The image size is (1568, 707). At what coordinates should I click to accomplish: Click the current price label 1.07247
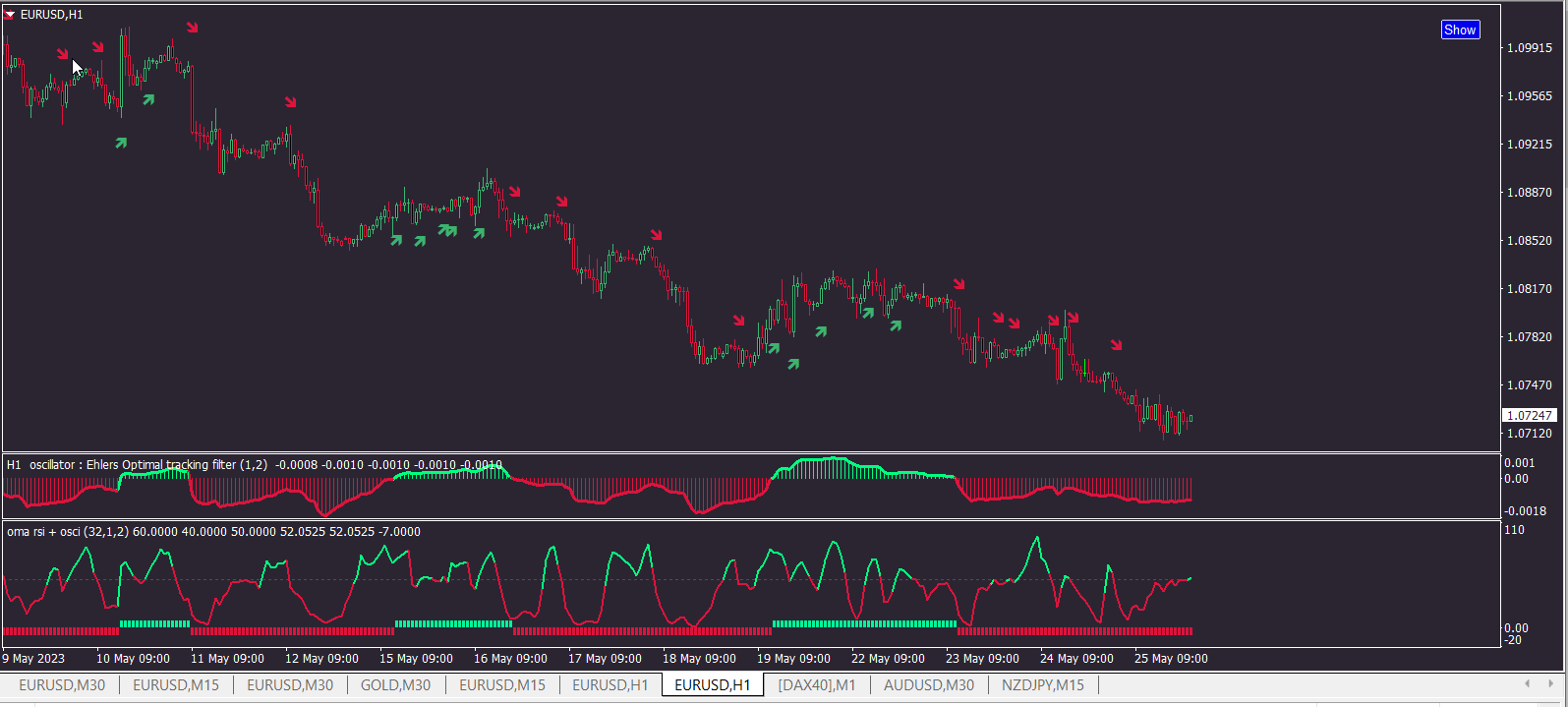point(1530,415)
